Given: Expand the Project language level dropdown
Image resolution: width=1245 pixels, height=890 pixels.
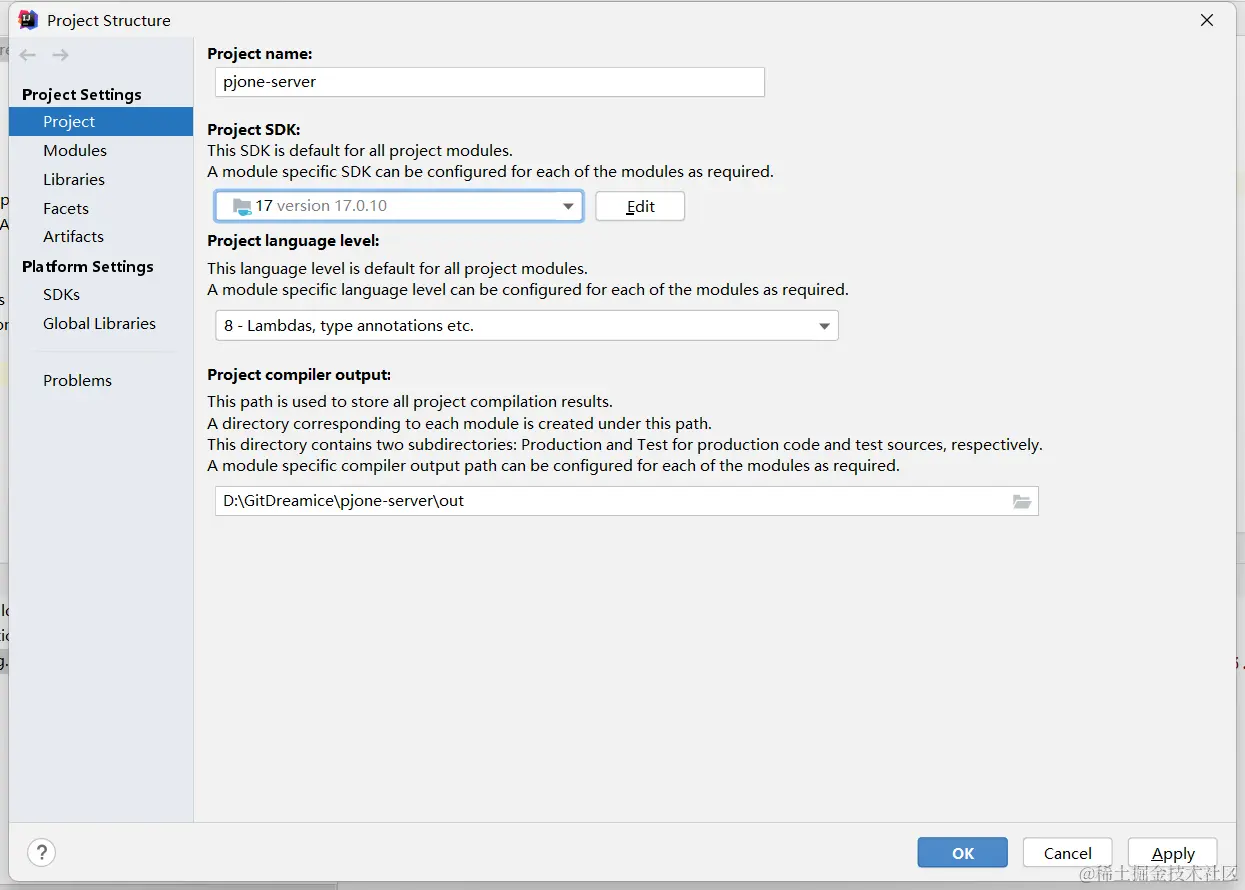Looking at the screenshot, I should (x=824, y=326).
